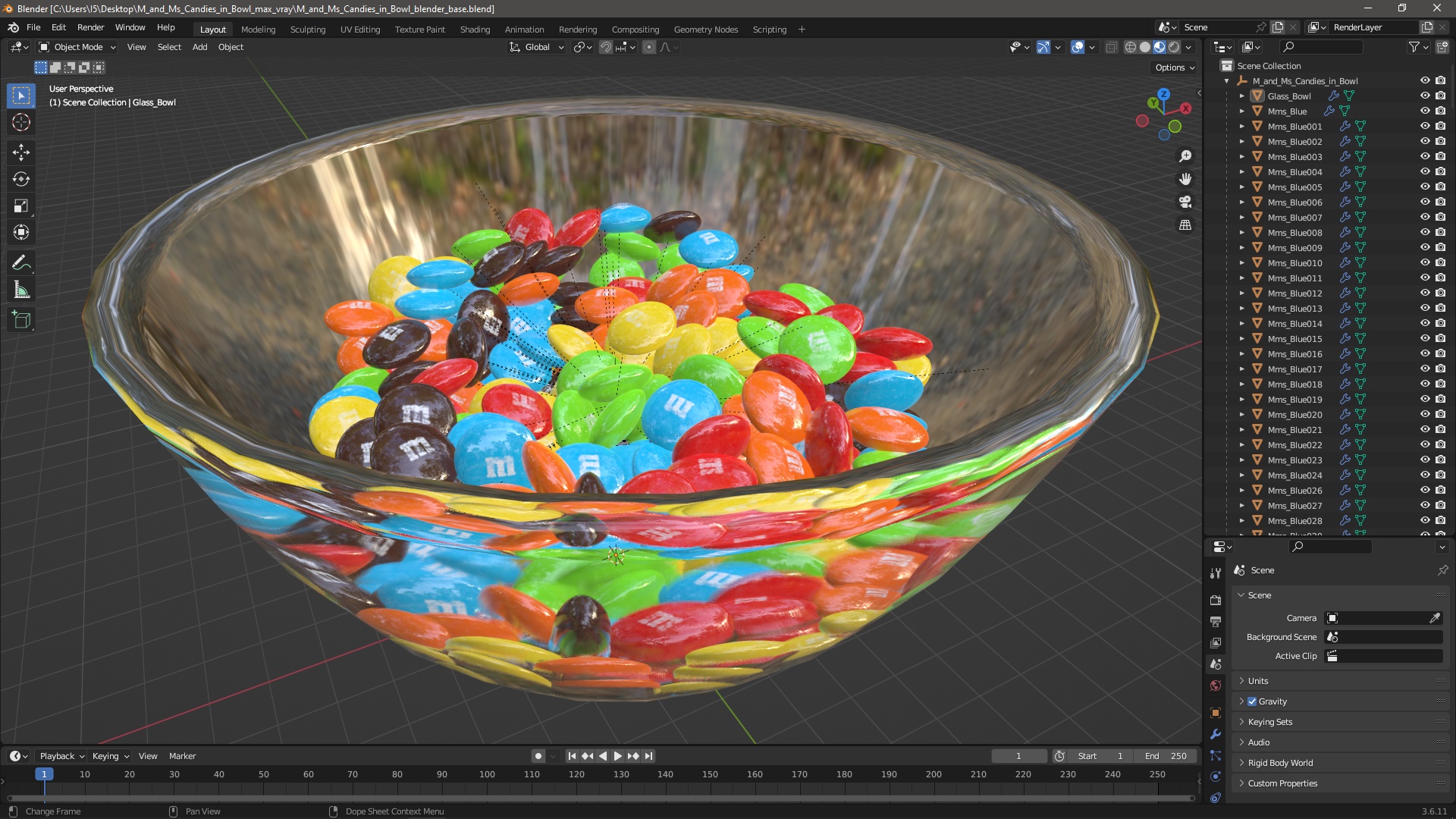
Task: Expand the Glass_Bowl outliner item
Action: coord(1241,96)
